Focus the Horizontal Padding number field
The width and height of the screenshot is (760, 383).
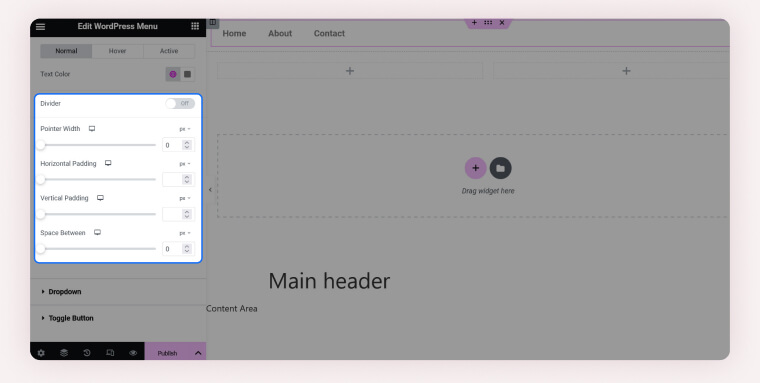coord(178,179)
